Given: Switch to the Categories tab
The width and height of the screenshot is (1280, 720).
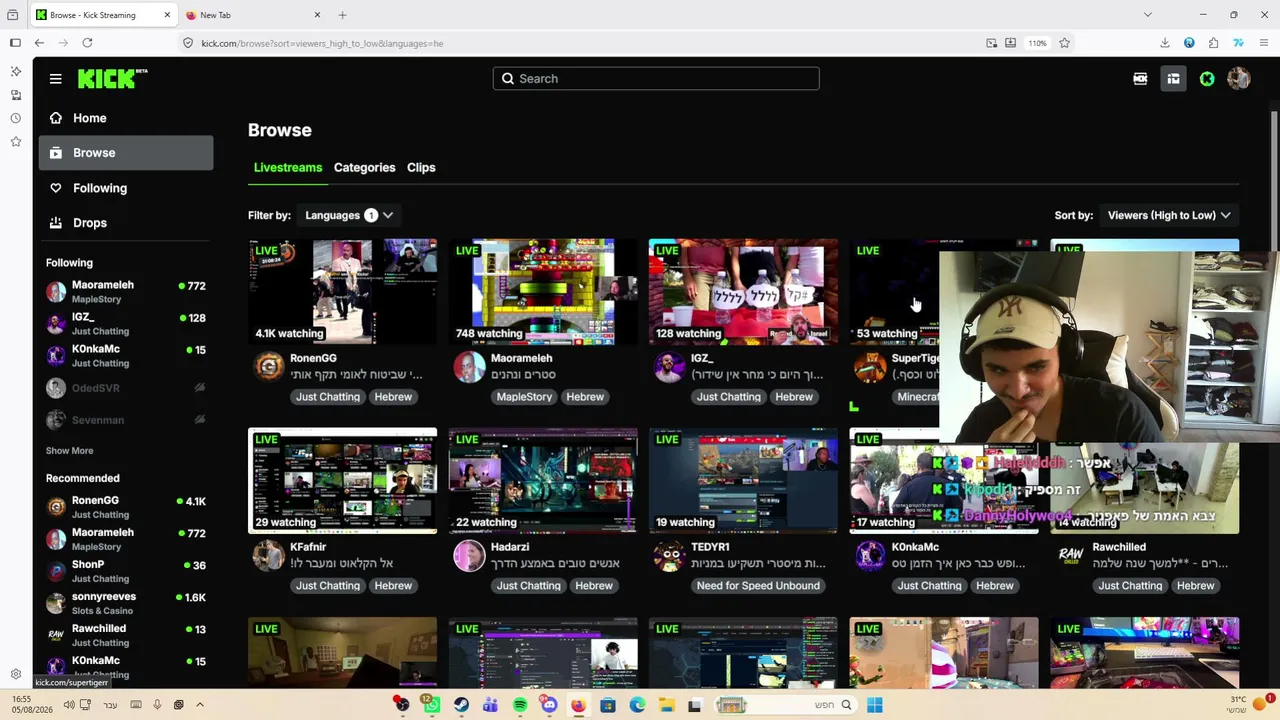Looking at the screenshot, I should pos(364,167).
